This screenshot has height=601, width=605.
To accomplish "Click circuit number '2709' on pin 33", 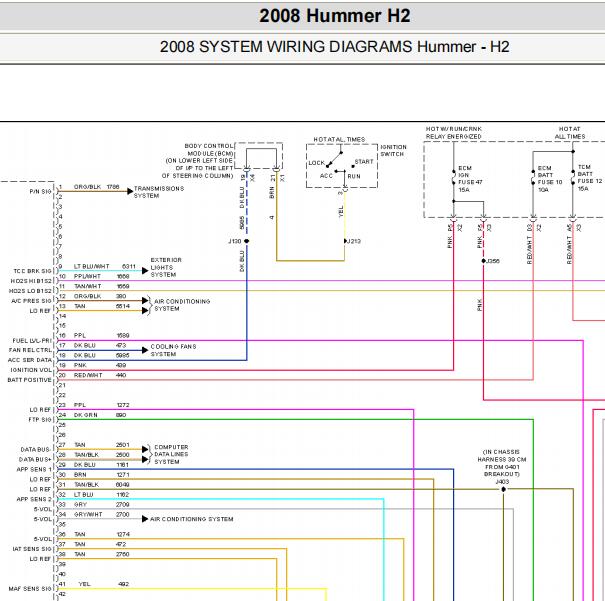I will pyautogui.click(x=122, y=505).
